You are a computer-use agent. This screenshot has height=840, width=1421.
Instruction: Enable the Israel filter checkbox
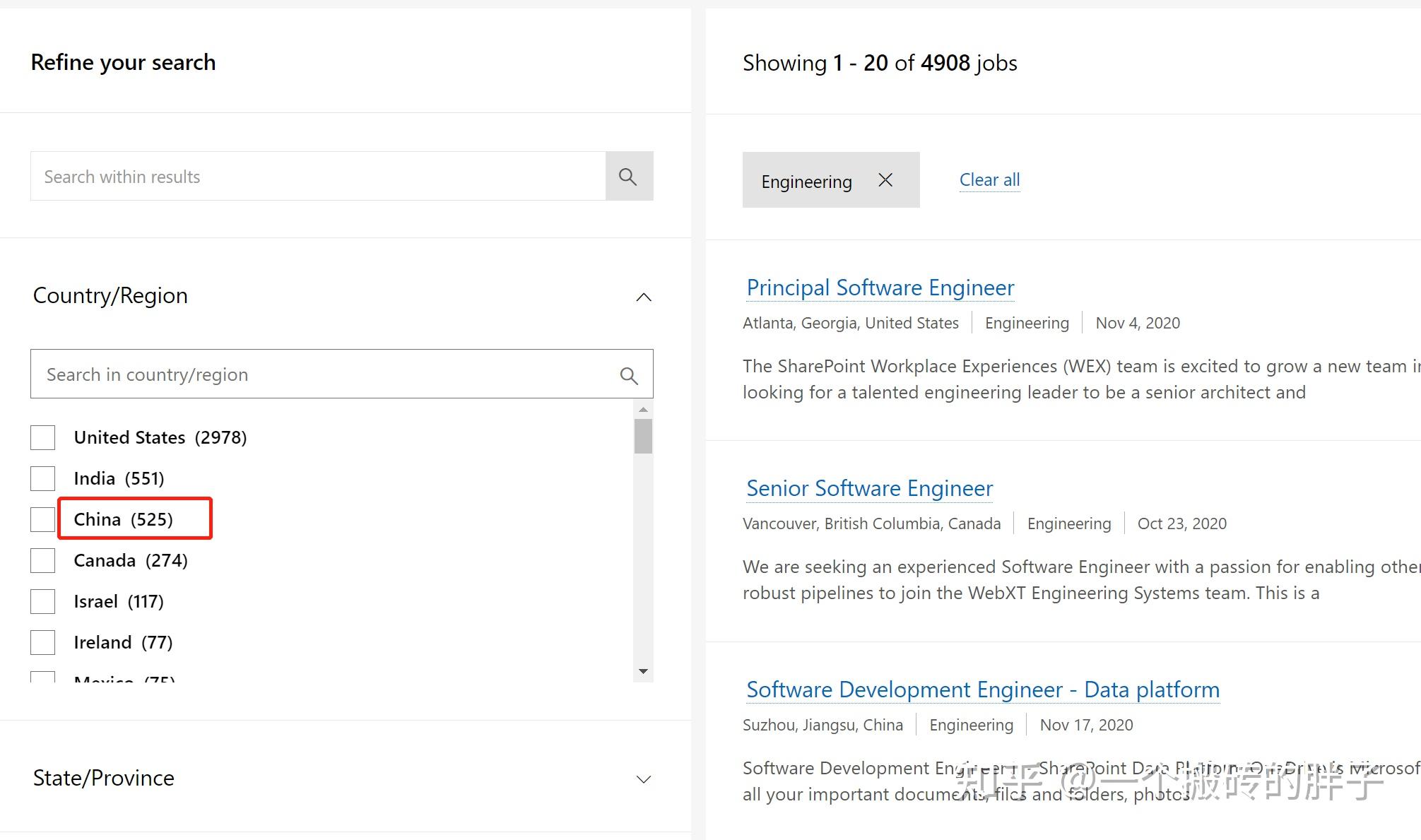pyautogui.click(x=43, y=602)
